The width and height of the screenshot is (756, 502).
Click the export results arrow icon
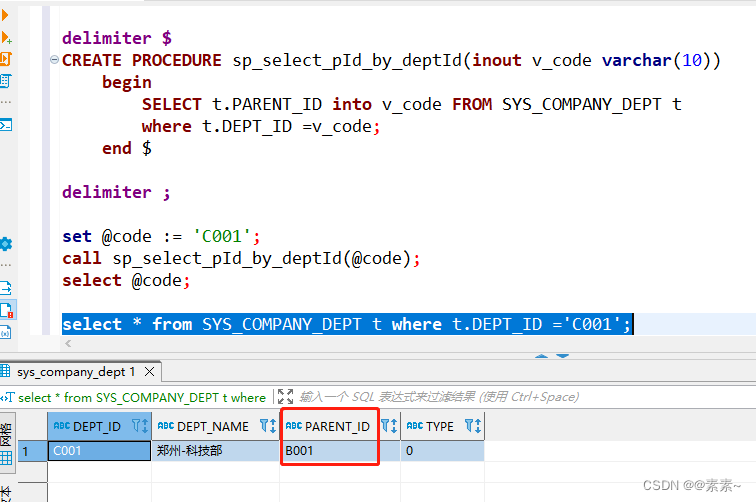6,288
